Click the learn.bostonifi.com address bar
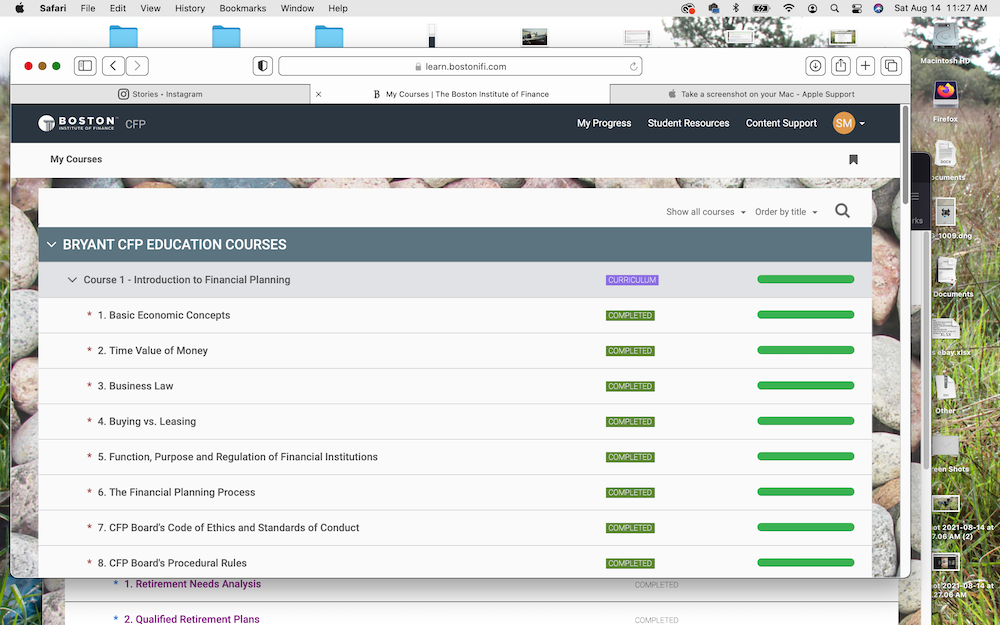Viewport: 1000px width, 625px height. (x=460, y=66)
